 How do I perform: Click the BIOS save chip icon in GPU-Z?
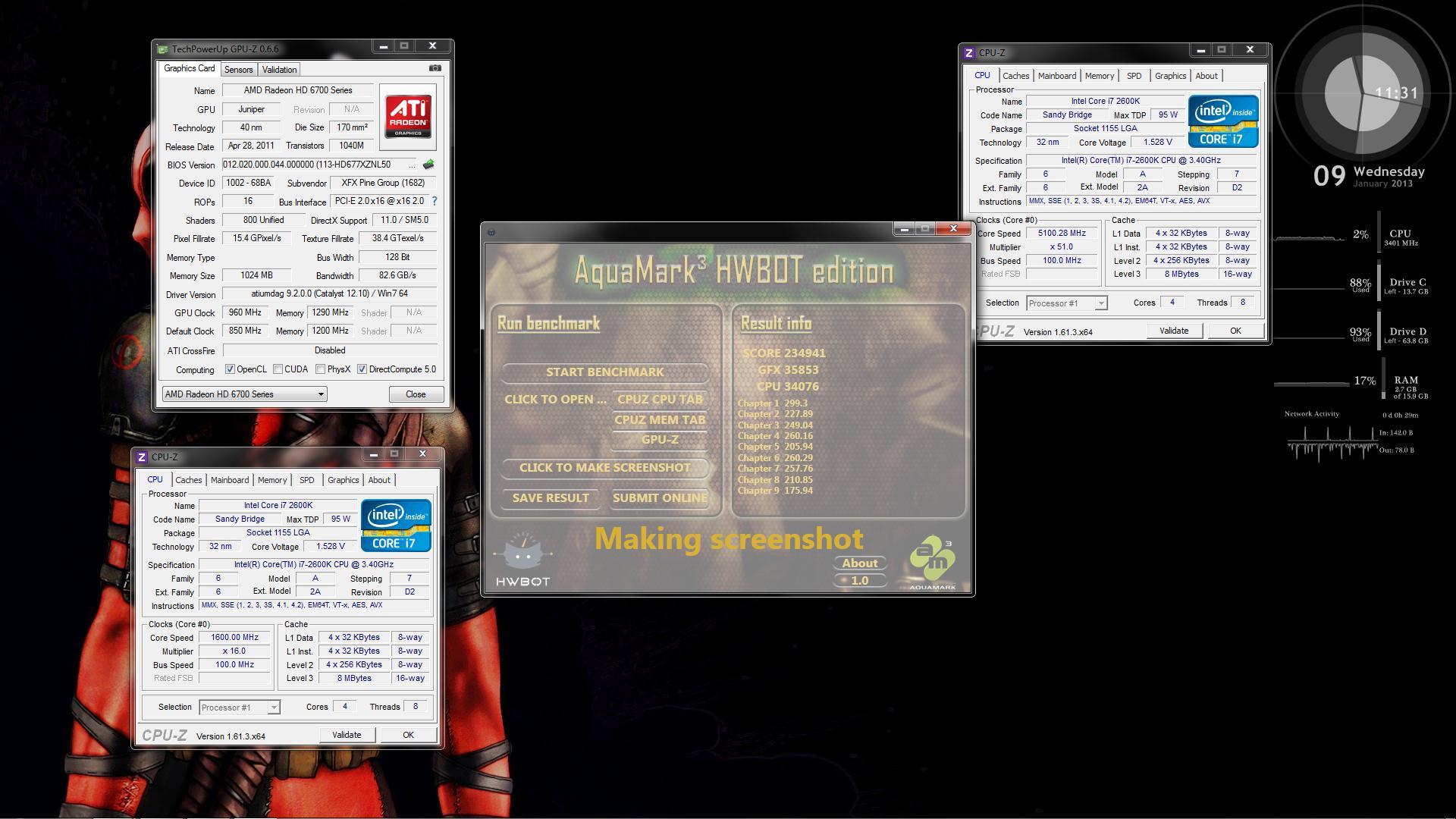[x=428, y=165]
